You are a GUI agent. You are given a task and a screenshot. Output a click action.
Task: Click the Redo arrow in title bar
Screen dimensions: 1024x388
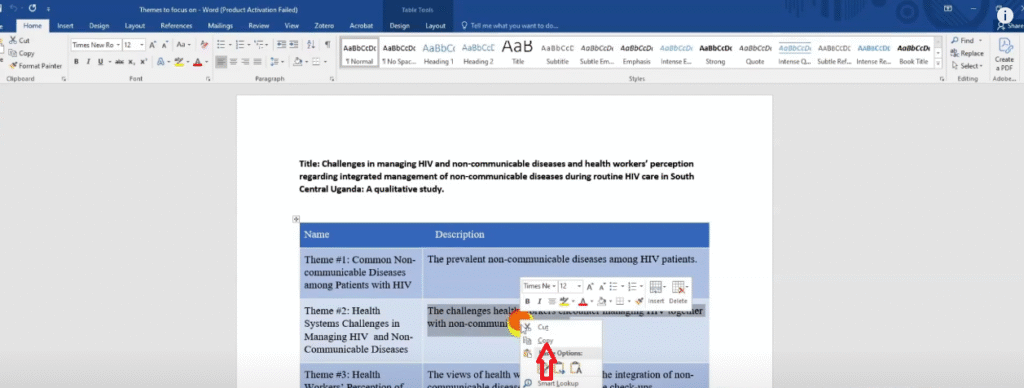tap(32, 8)
